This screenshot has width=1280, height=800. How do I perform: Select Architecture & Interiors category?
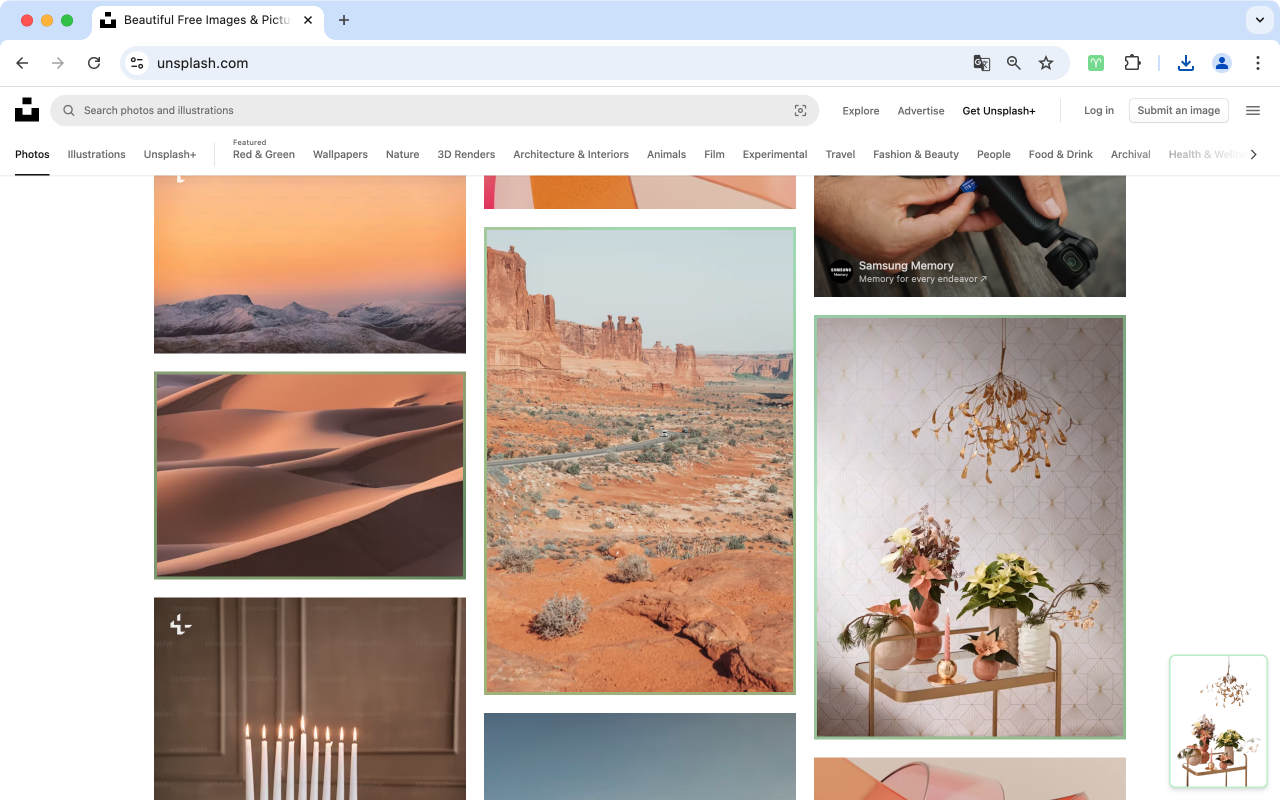(x=570, y=155)
